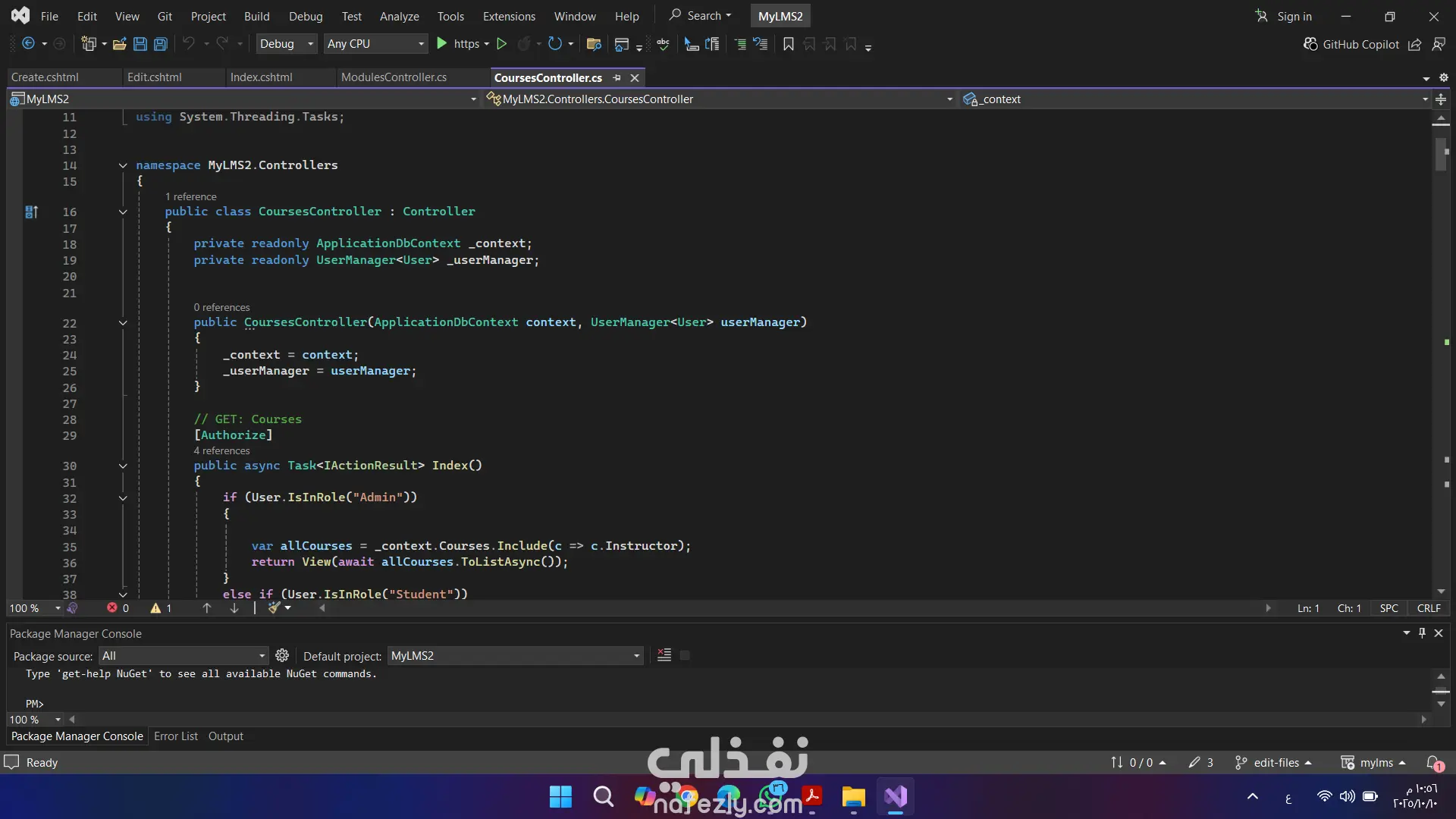
Task: Collapse the Index method outlining region
Action: coord(123,466)
